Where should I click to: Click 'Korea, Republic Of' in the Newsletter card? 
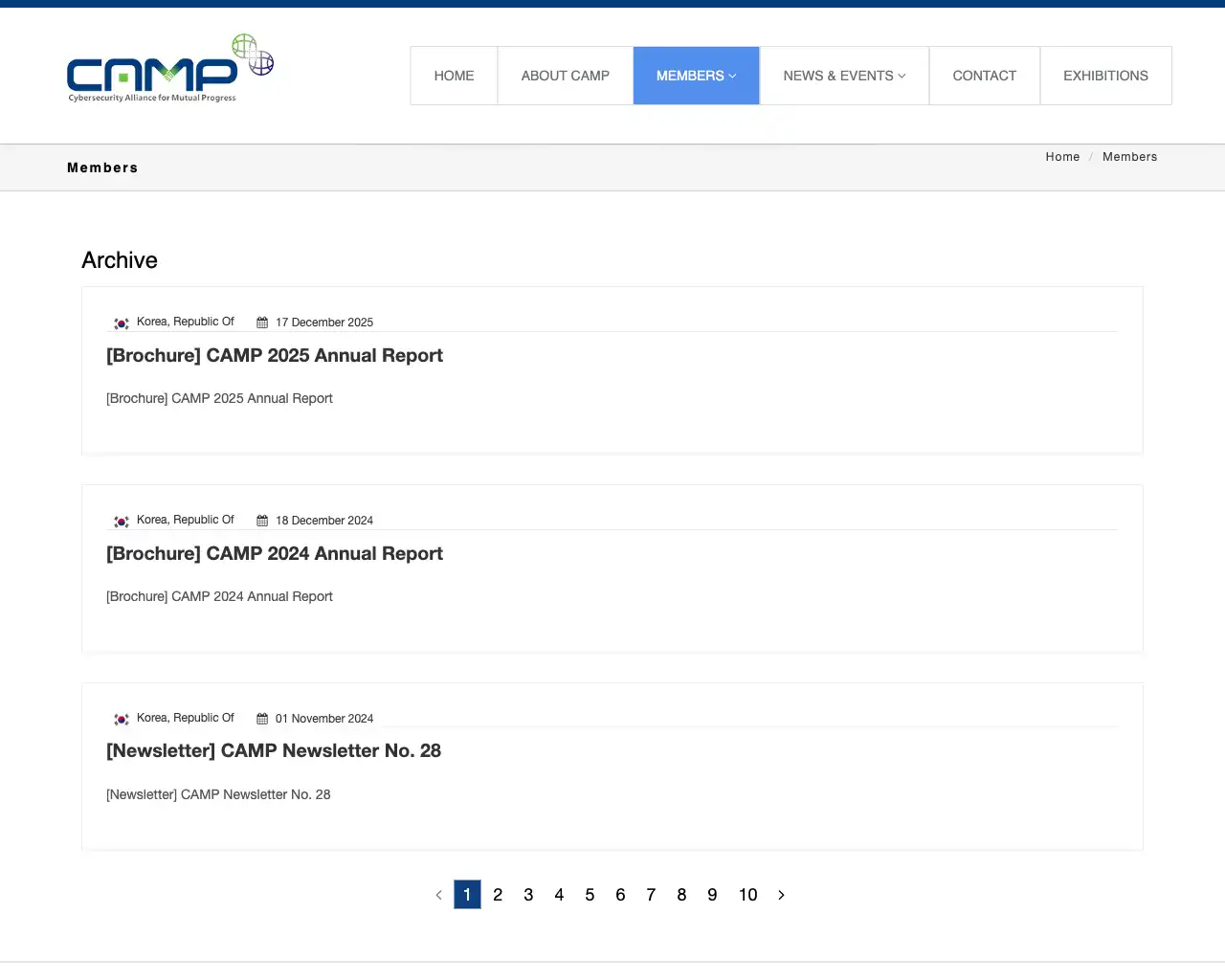(186, 718)
